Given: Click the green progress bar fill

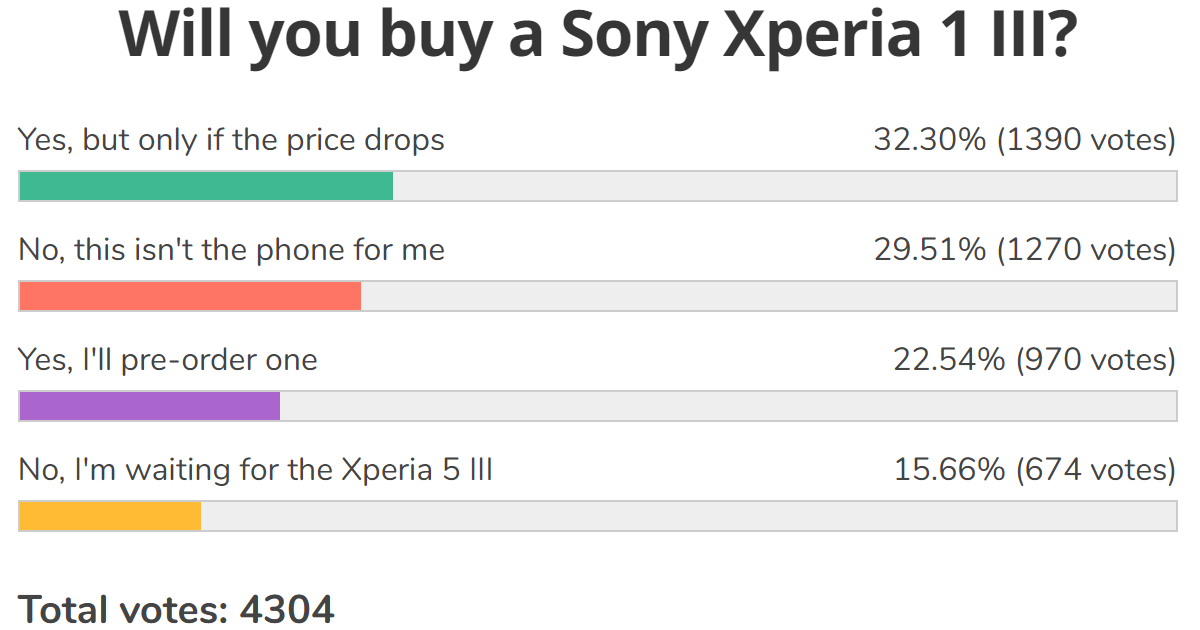Looking at the screenshot, I should pos(206,186).
